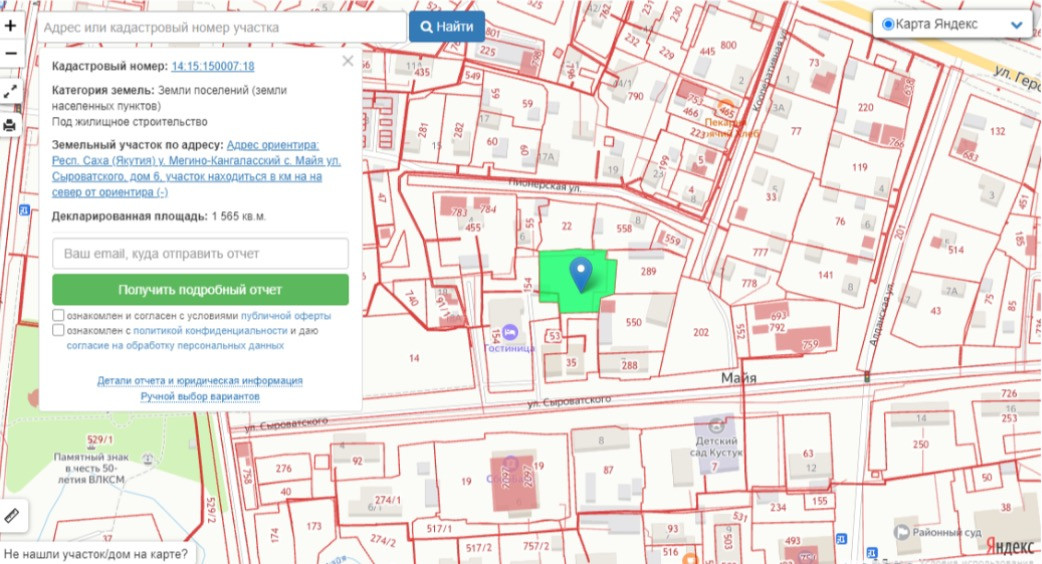
Task: Select the Карта Яндекс radio option
Action: pos(888,25)
